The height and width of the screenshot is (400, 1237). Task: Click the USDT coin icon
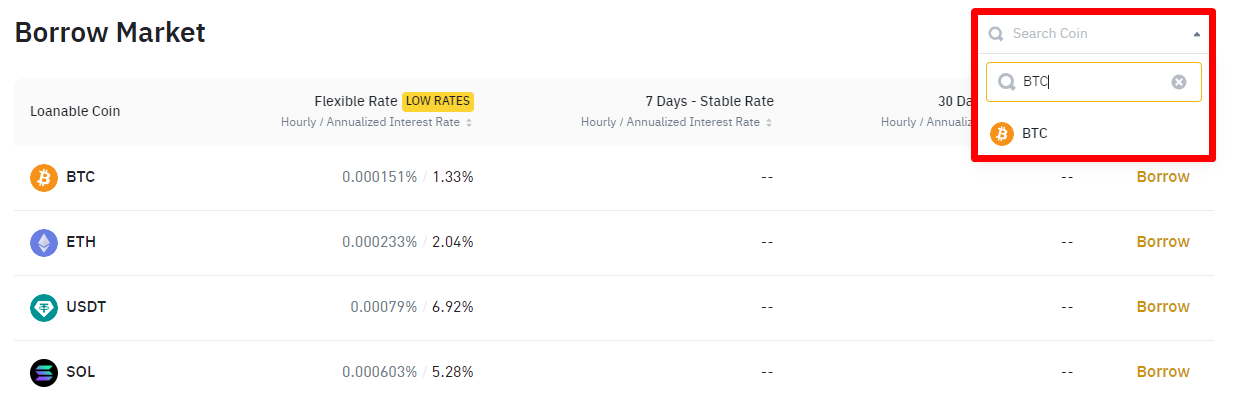tap(44, 308)
